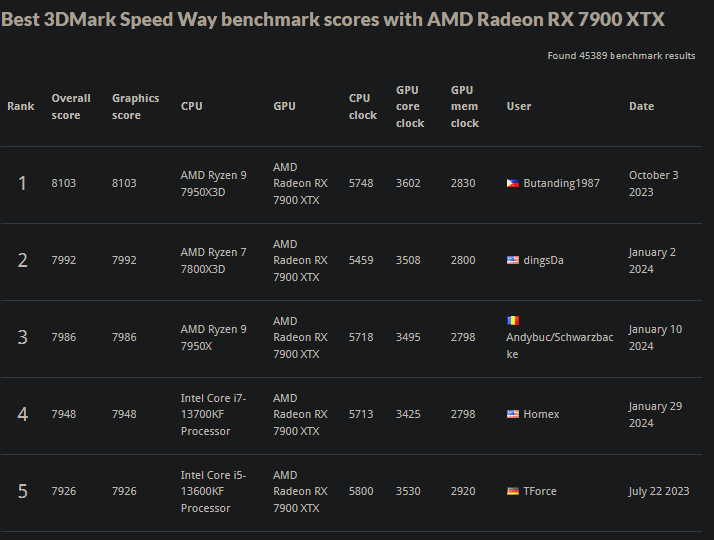The width and height of the screenshot is (714, 540).
Task: Open user dingsDa's result
Action: click(x=543, y=260)
